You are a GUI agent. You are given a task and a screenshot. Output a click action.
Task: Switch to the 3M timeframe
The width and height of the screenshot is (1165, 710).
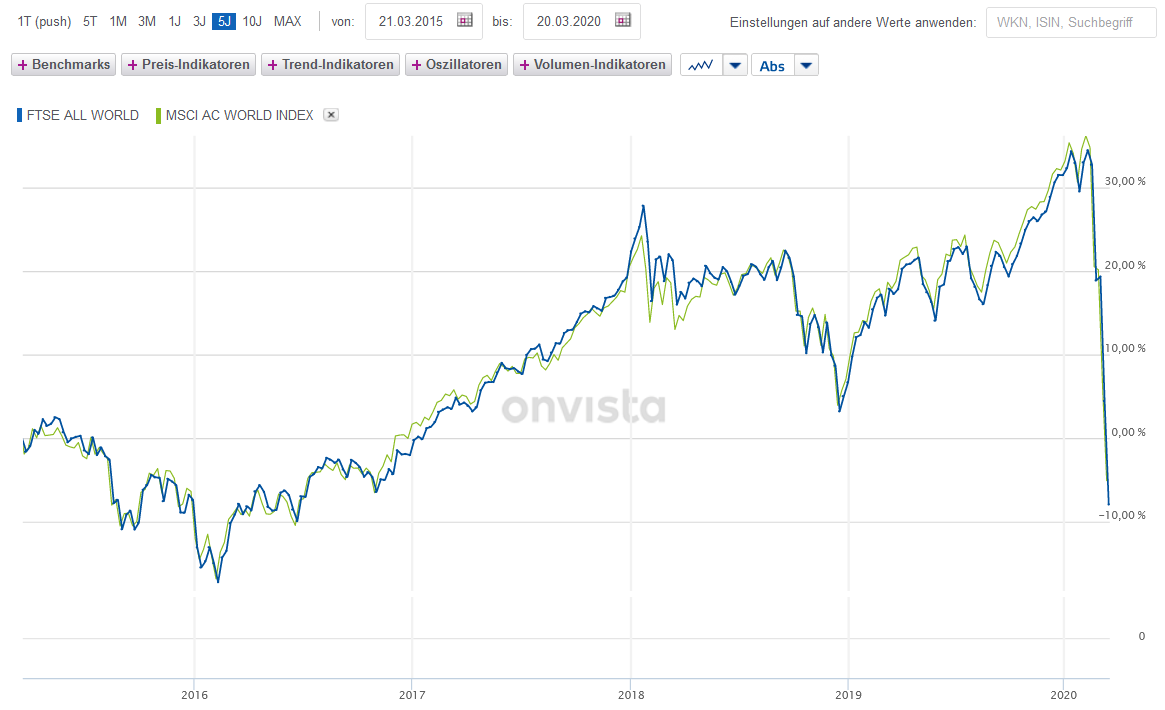147,22
